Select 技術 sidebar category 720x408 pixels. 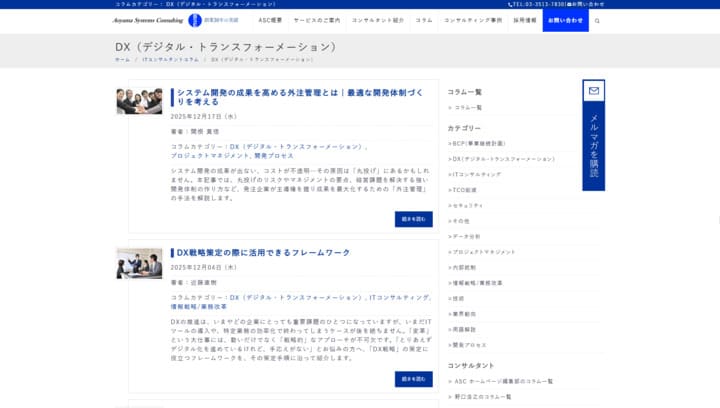(456, 299)
